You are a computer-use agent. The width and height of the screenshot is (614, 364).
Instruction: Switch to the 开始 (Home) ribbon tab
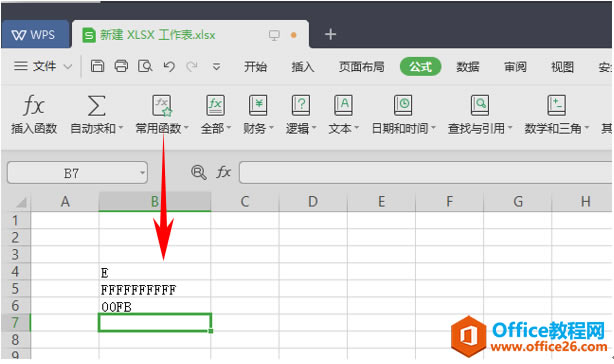click(x=255, y=67)
